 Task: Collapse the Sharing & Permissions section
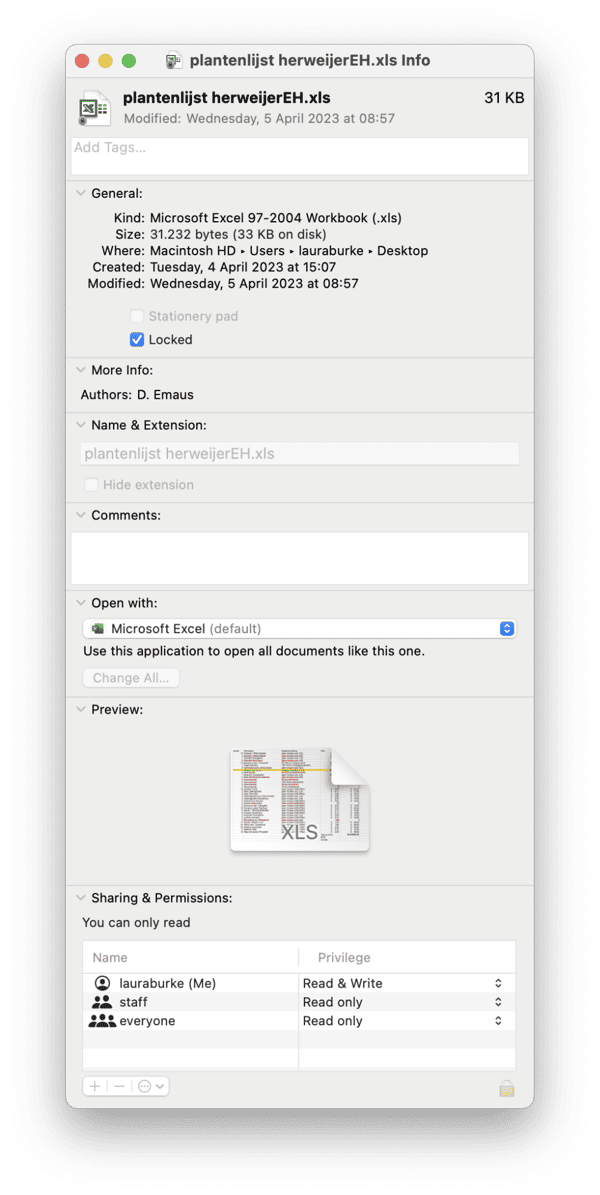pyautogui.click(x=81, y=898)
